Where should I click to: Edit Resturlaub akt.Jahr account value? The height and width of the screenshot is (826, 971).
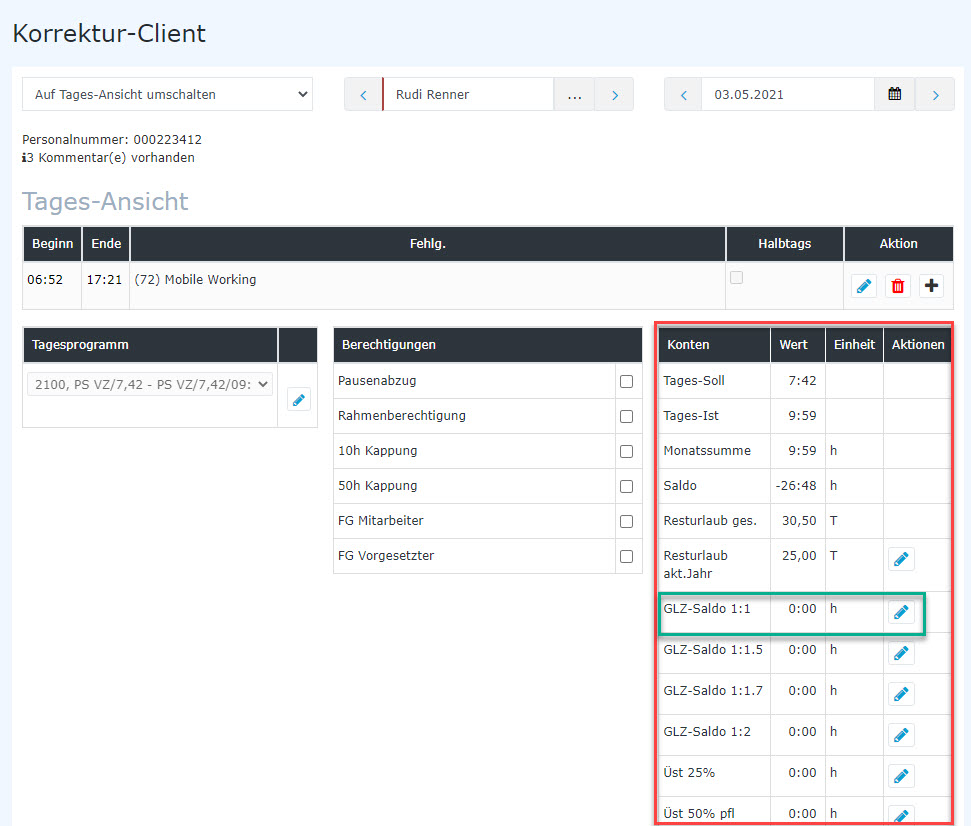(901, 559)
